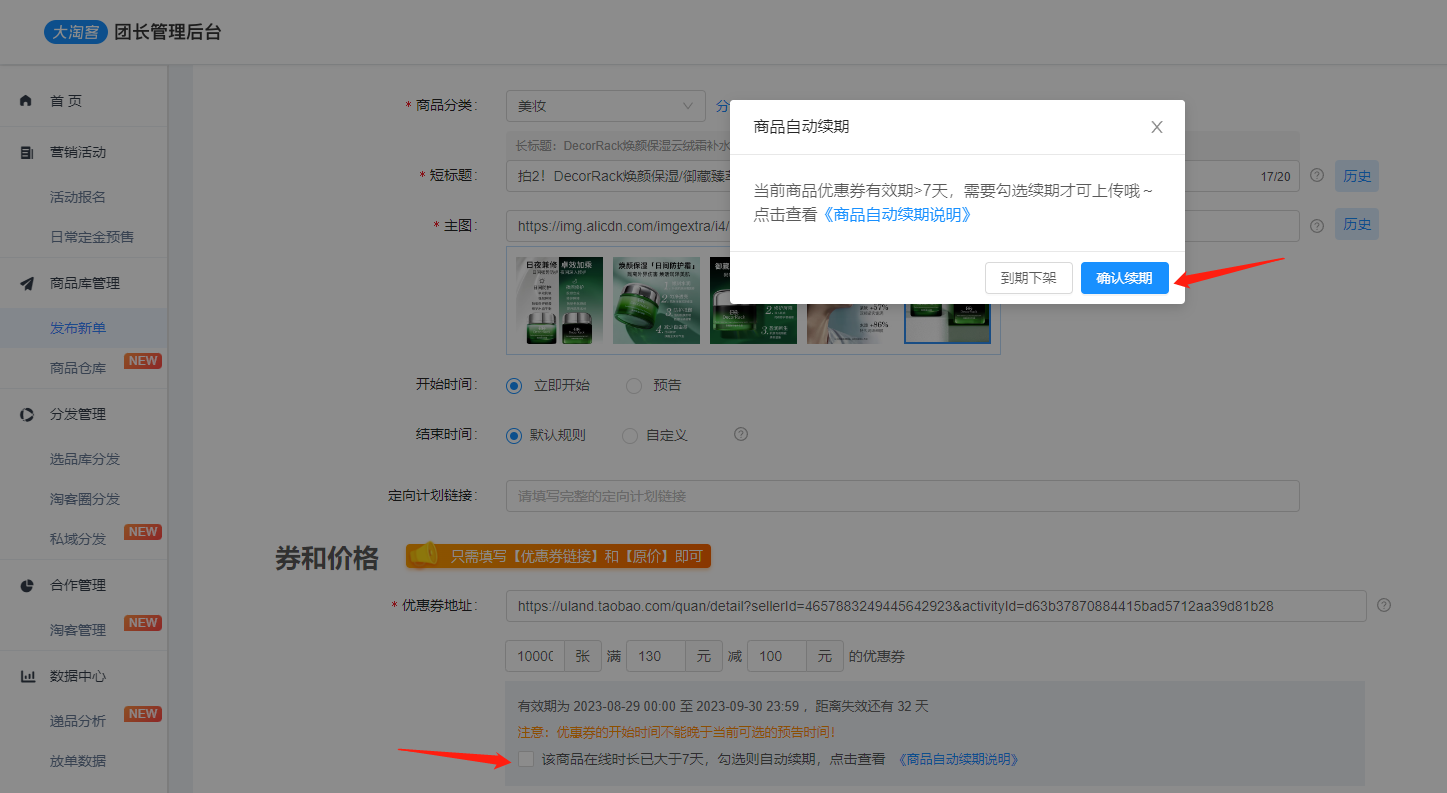Go to 活动报名 sidebar item
Screen dimensions: 1447x793
point(78,197)
